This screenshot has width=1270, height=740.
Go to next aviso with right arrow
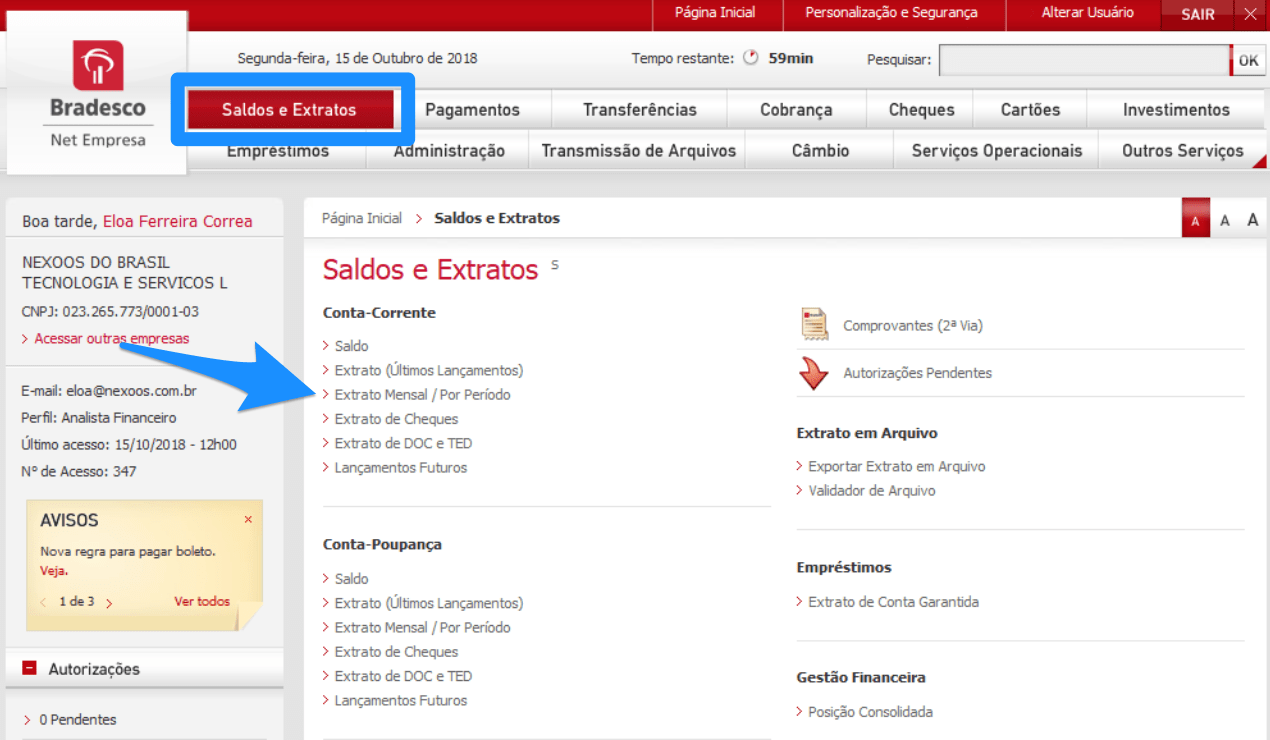click(x=109, y=603)
